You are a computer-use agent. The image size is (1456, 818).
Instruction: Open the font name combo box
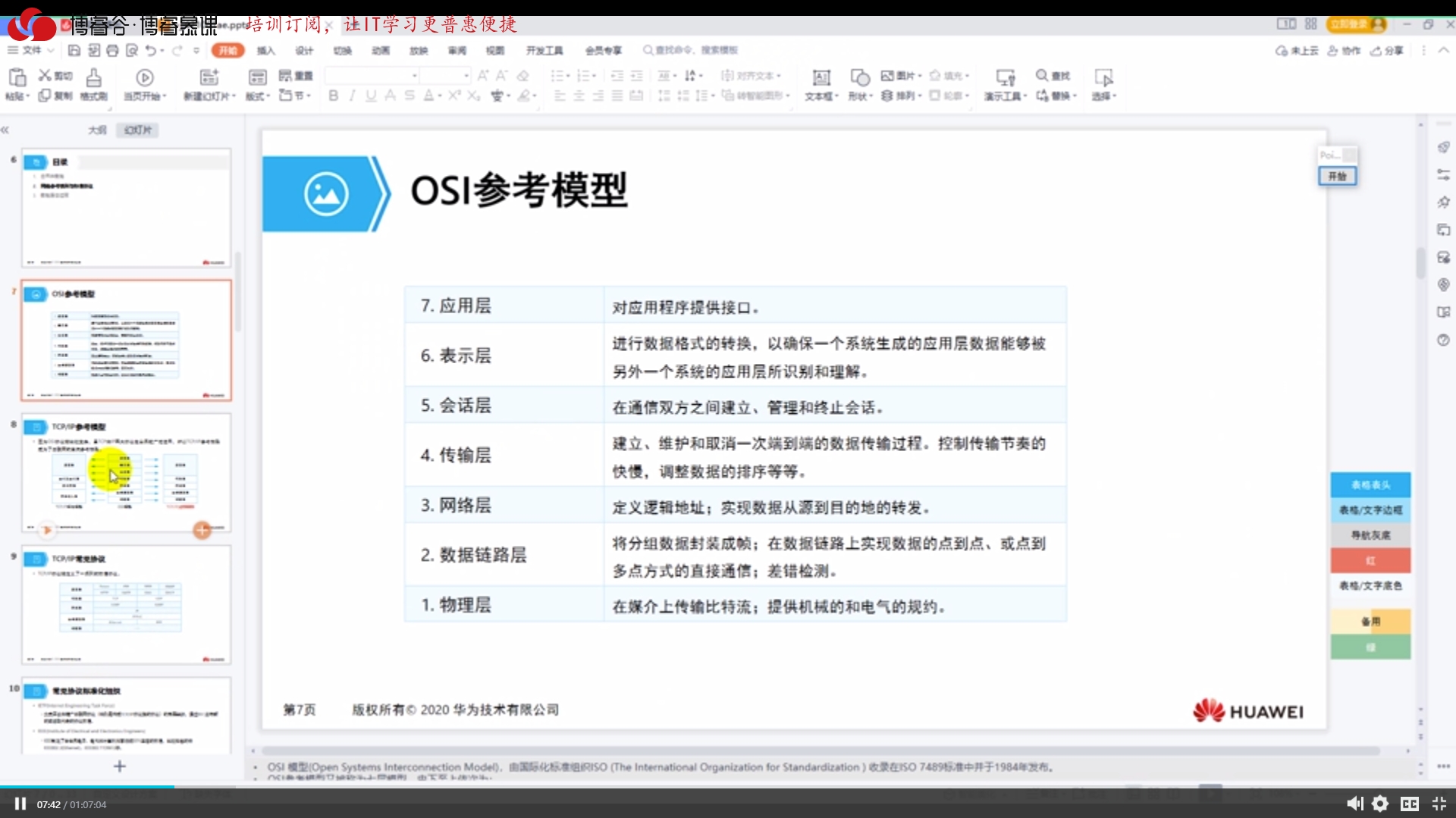tap(372, 75)
